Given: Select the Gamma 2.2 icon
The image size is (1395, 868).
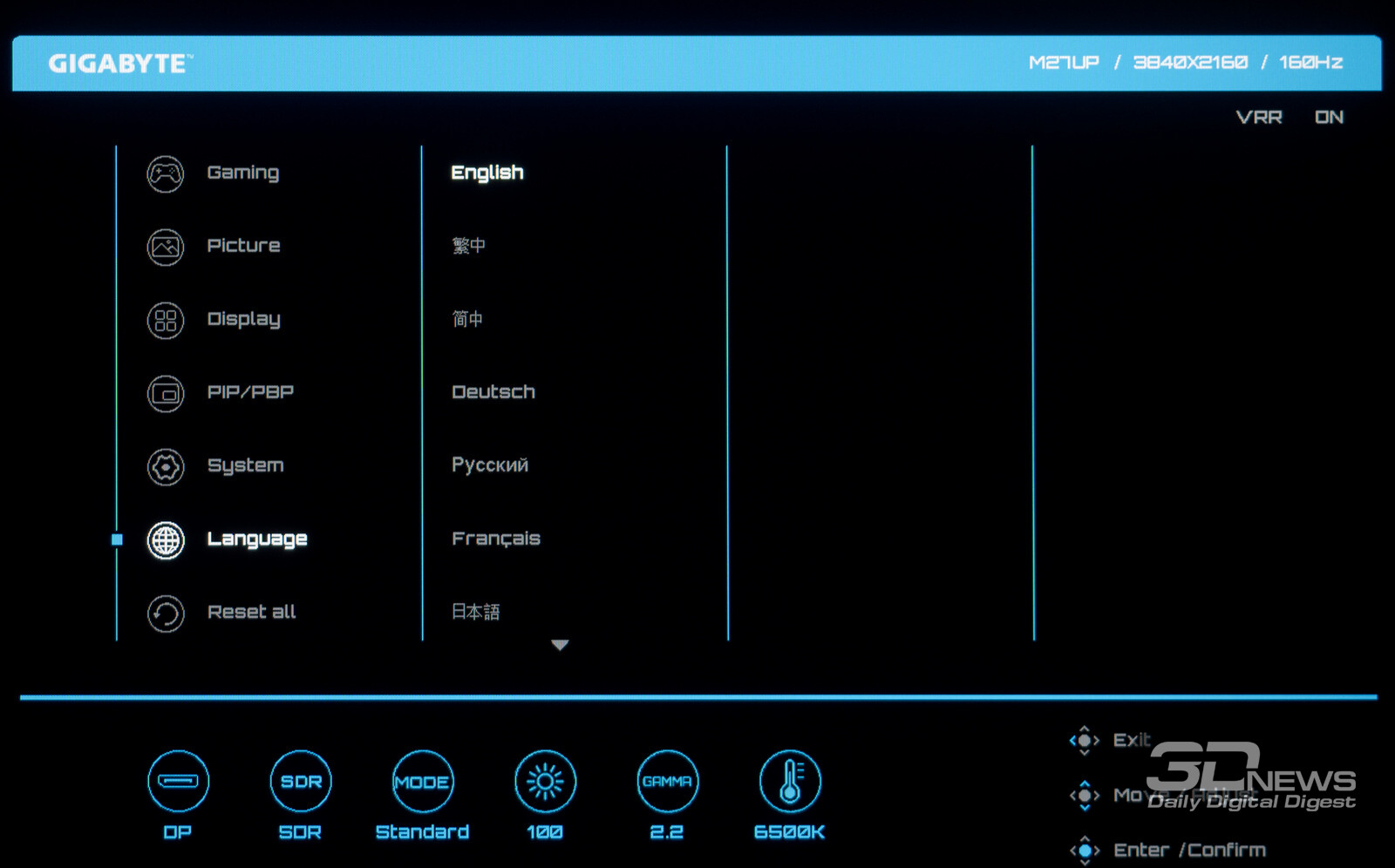Looking at the screenshot, I should (x=667, y=781).
